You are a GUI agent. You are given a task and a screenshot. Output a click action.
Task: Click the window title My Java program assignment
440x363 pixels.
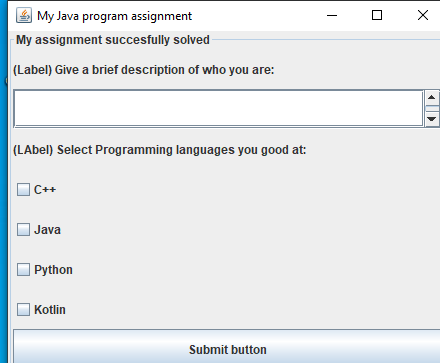click(x=114, y=16)
